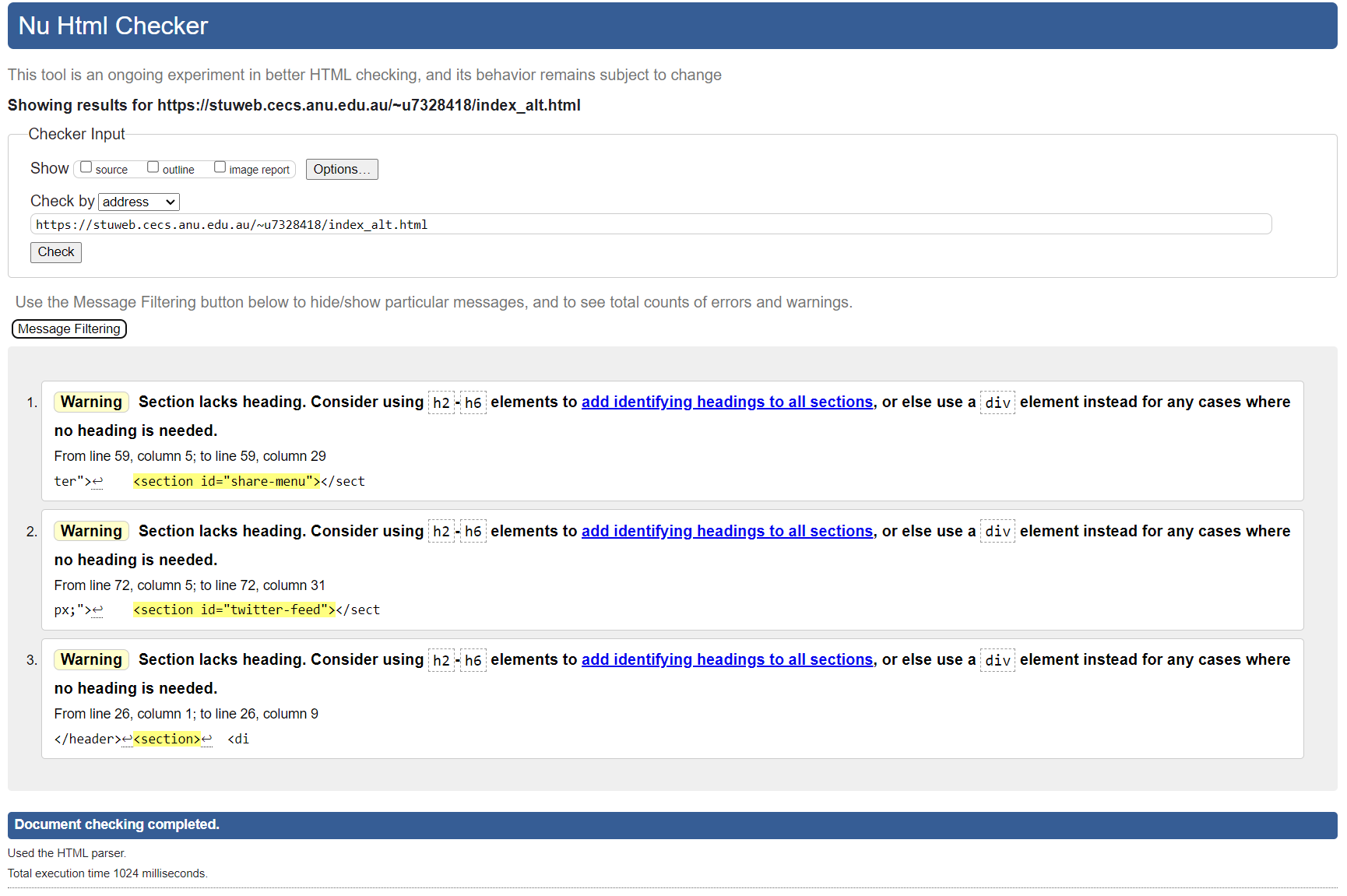Viewport: 1347px width, 896px height.
Task: Enable the source checkbox
Action: [86, 167]
